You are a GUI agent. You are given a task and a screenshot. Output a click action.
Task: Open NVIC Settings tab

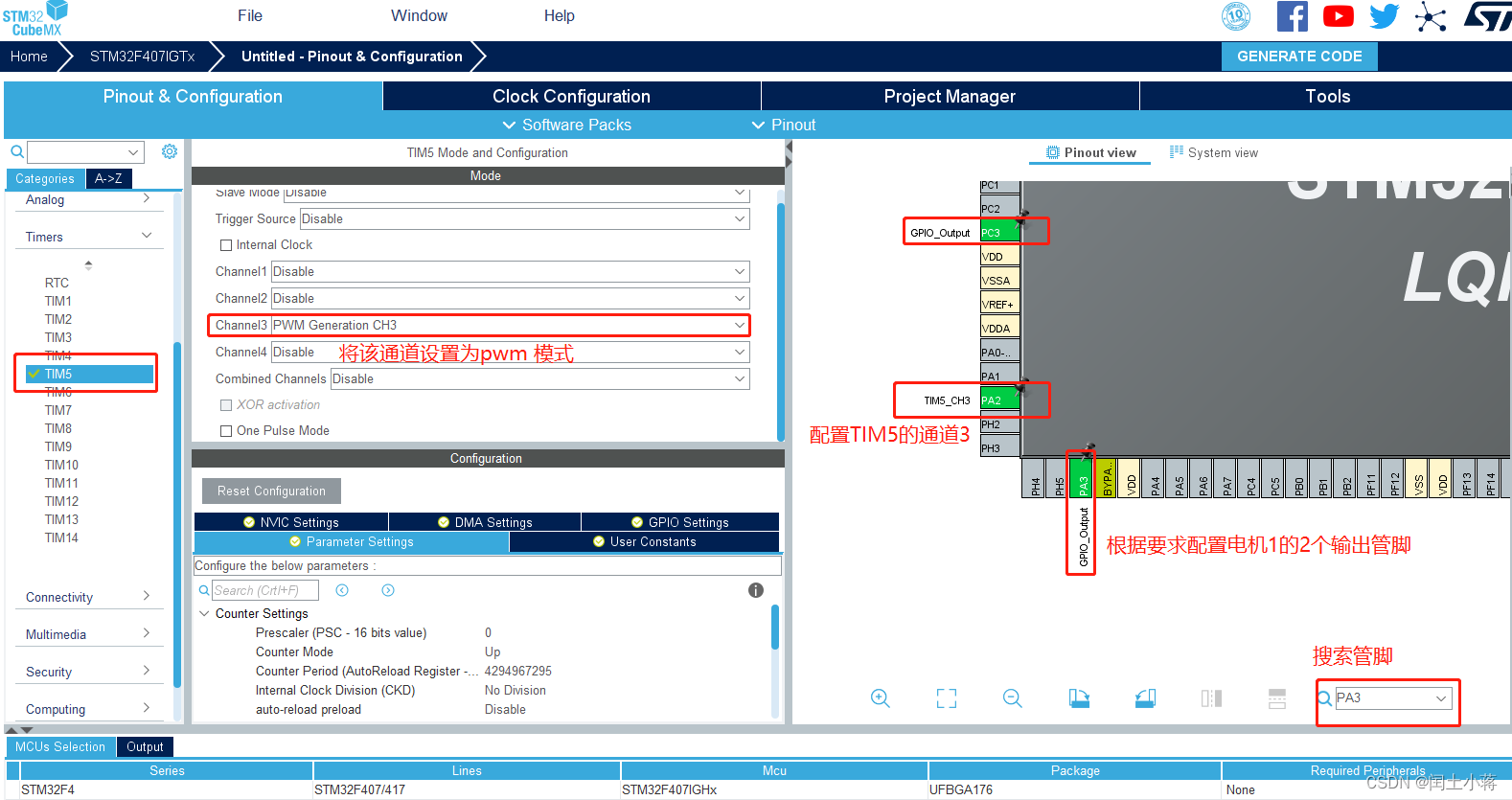tap(291, 522)
